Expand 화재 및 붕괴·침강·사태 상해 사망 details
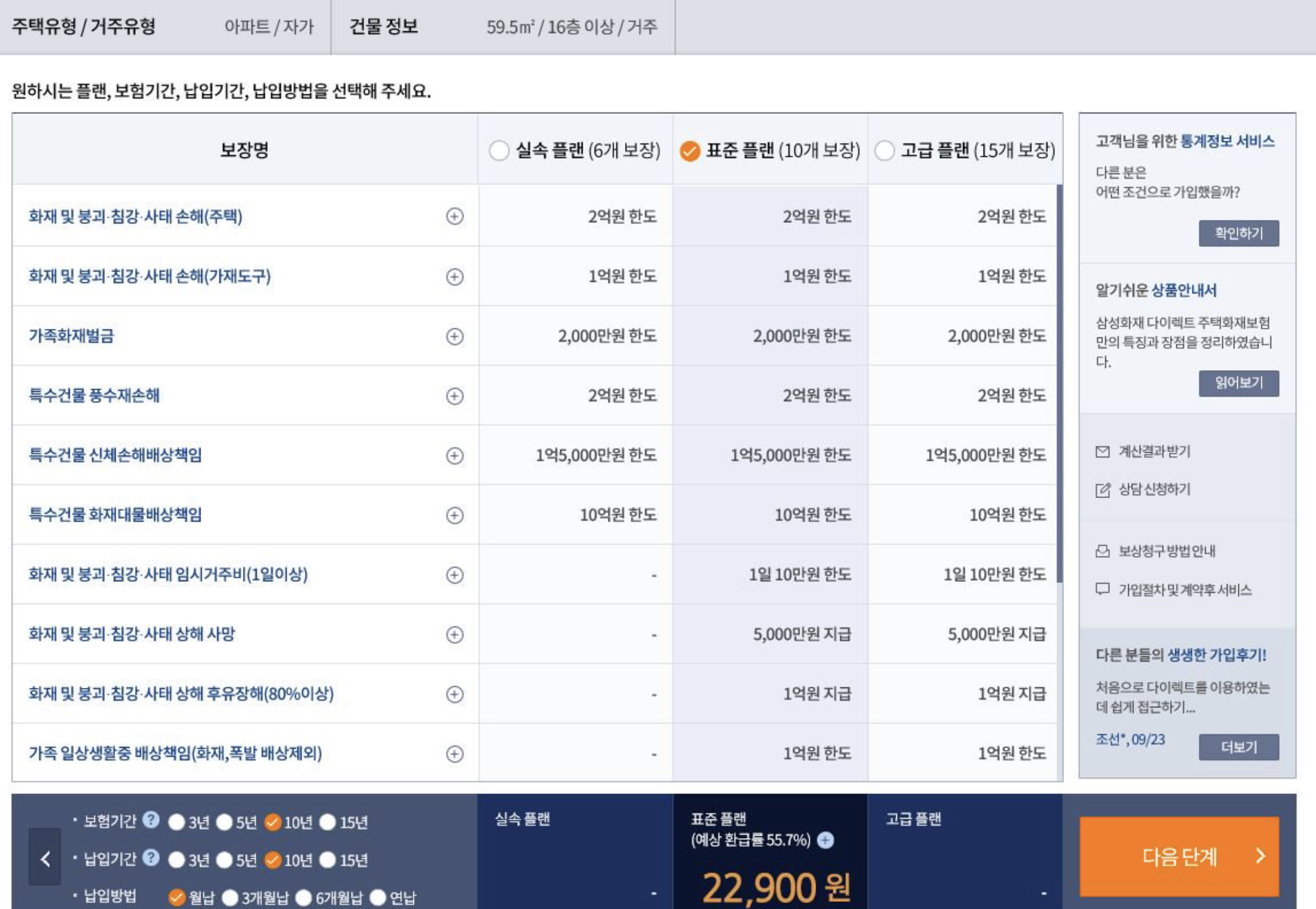This screenshot has height=909, width=1316. coord(454,634)
